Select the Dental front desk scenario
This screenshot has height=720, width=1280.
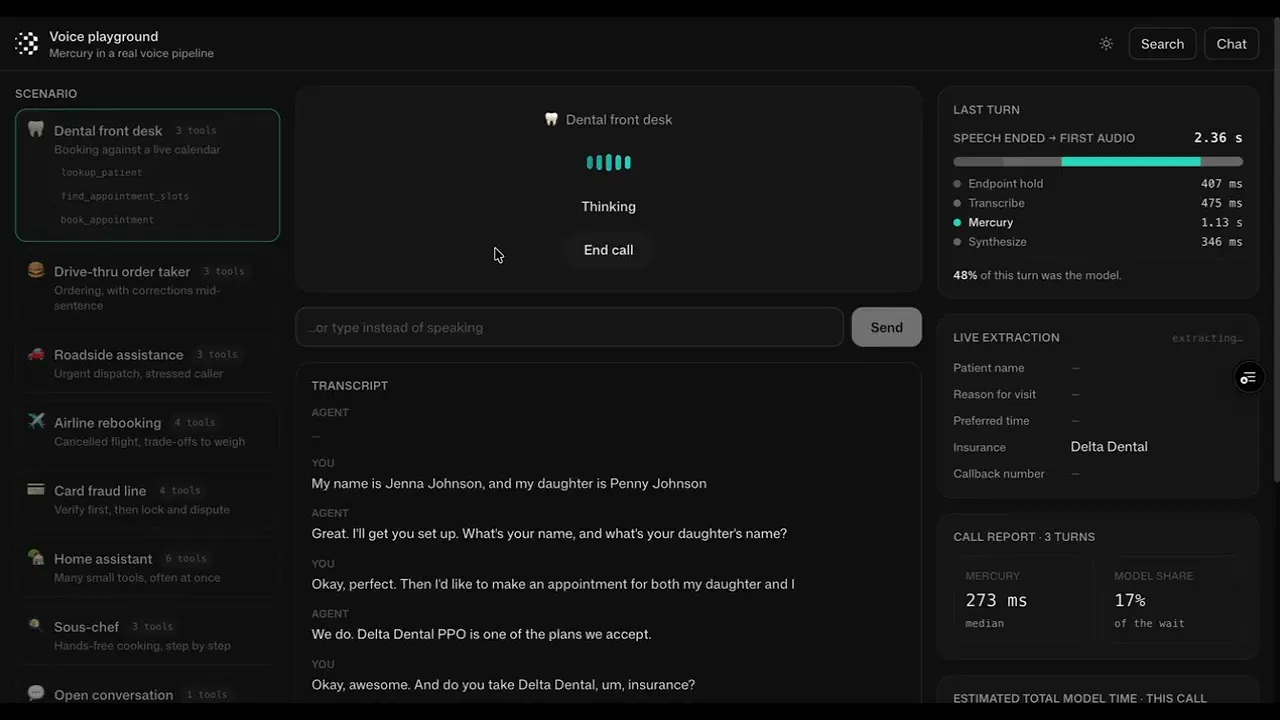pyautogui.click(x=147, y=175)
